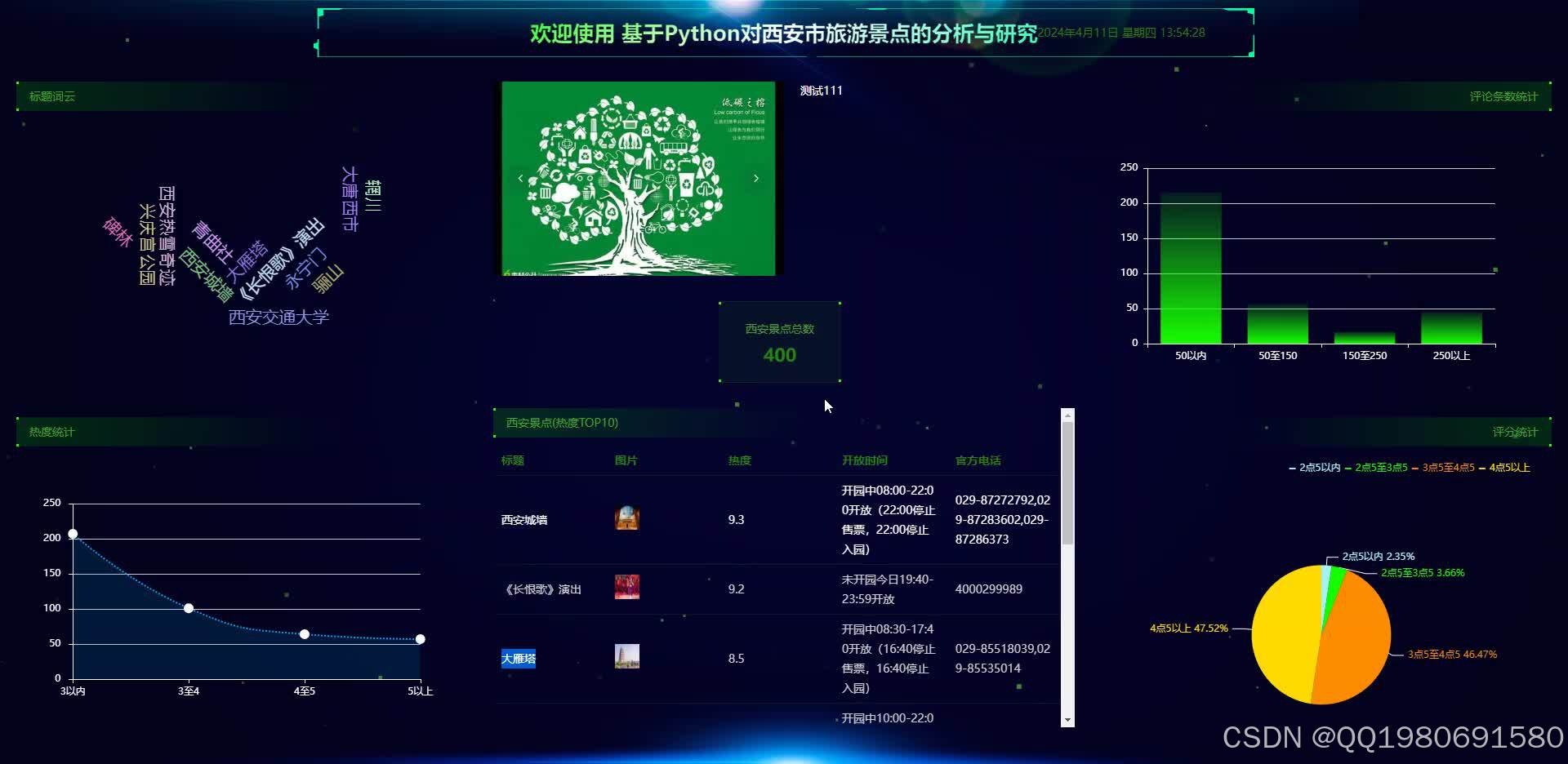The image size is (1568, 764).
Task: Click the data point at "3以内" on 热度统计 line
Action: (72, 535)
